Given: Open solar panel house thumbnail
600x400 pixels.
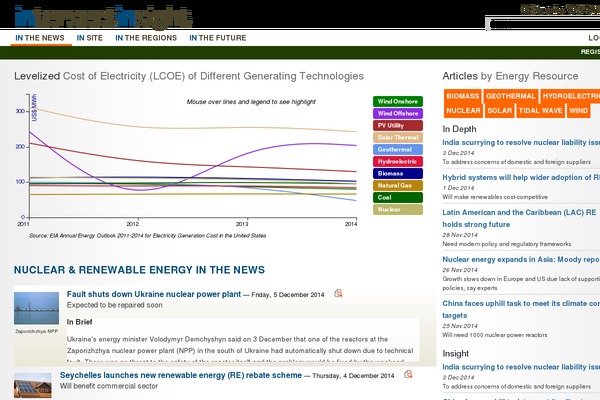Looking at the screenshot, I should 33,385.
